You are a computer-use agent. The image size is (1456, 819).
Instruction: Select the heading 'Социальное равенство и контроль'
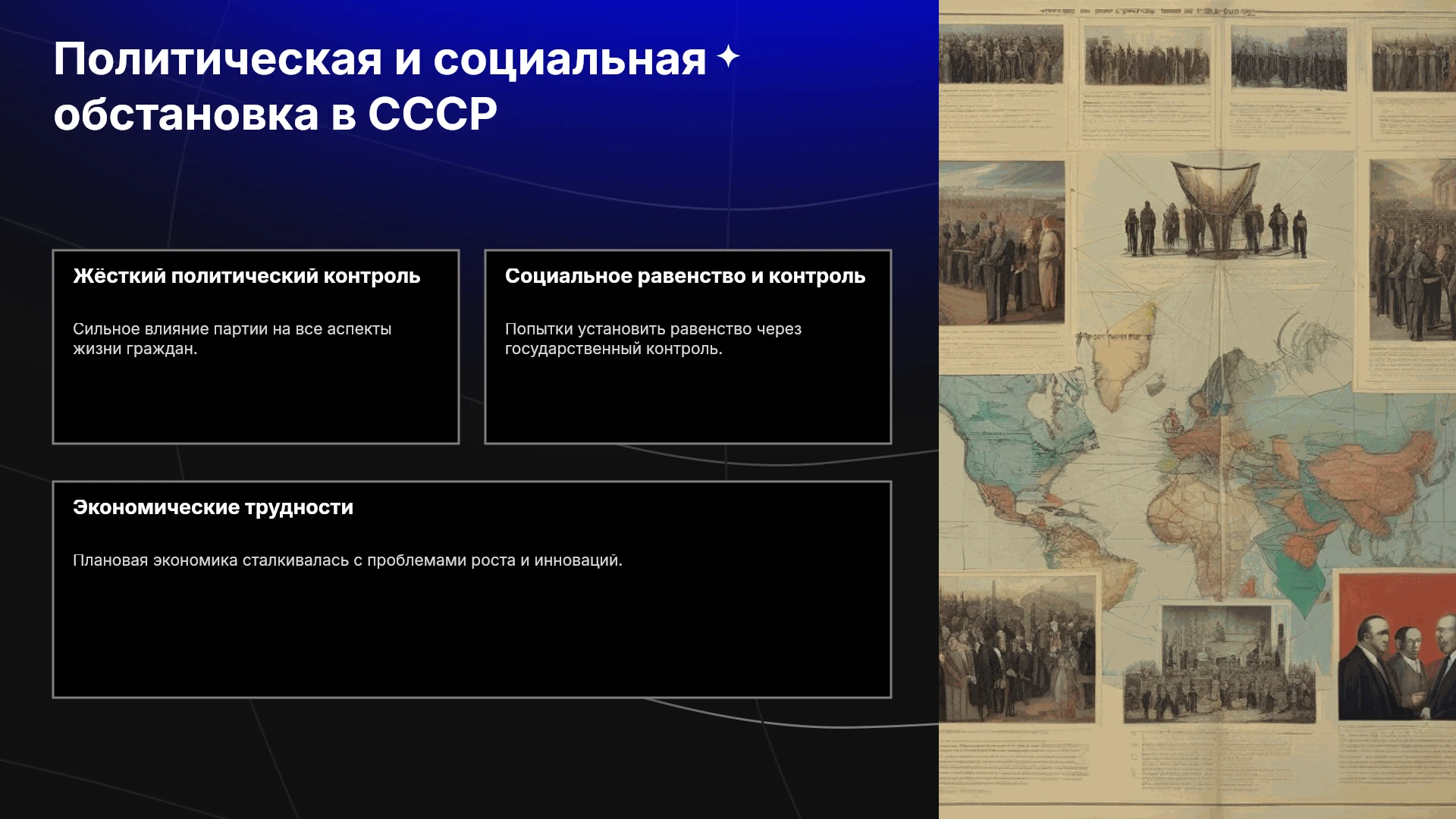[685, 276]
